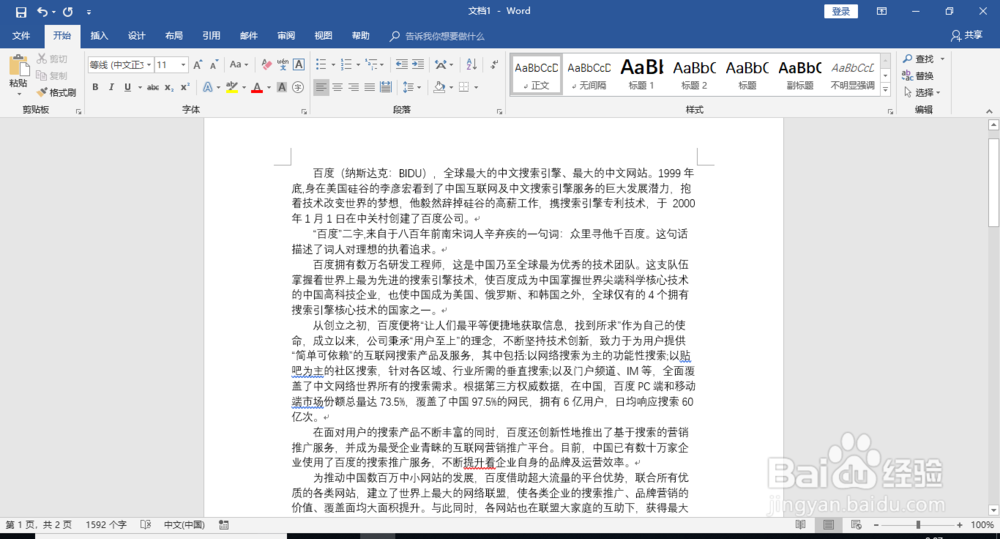Click Replace (替换) in Editing group
Screen dimensions: 1000x539
pos(918,76)
